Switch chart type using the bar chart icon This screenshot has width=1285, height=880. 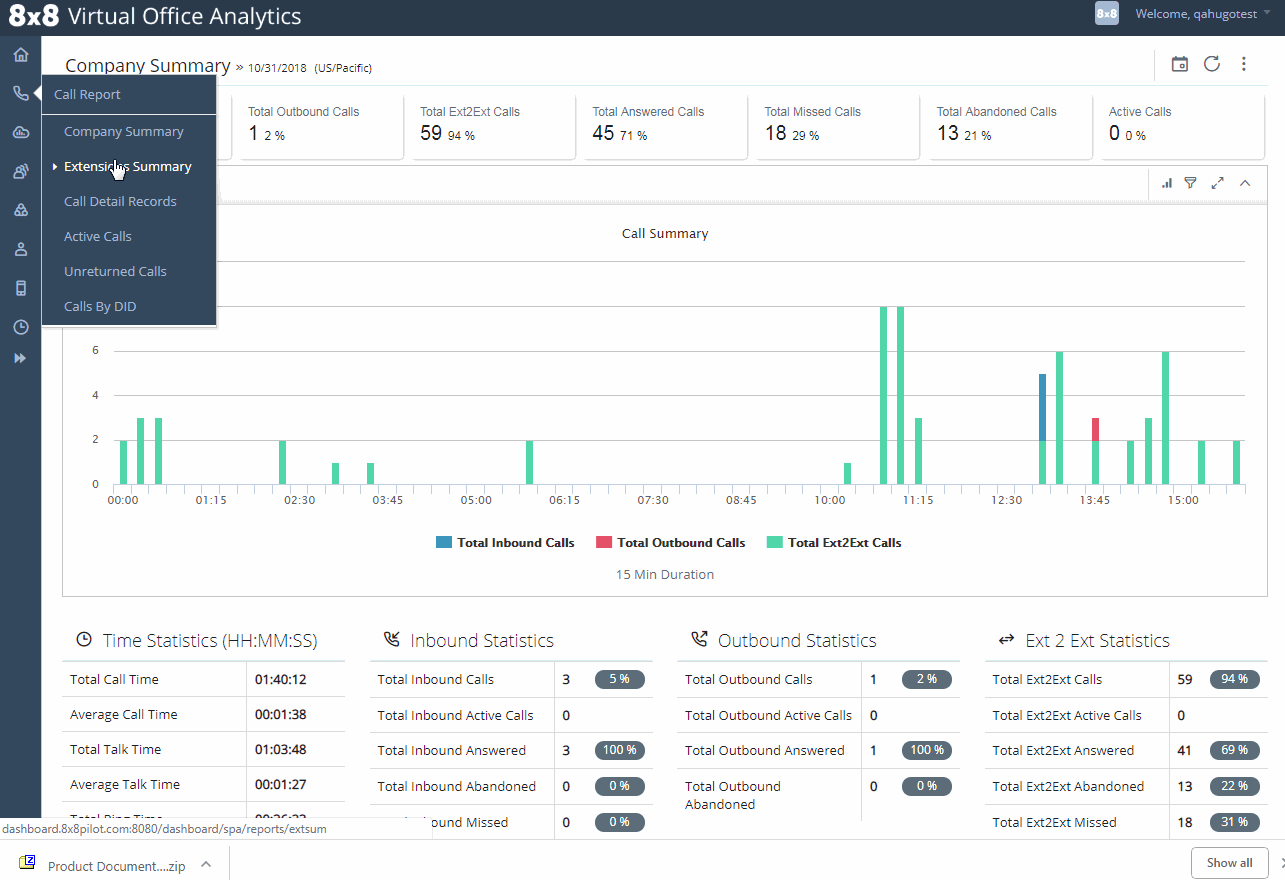[x=1166, y=183]
